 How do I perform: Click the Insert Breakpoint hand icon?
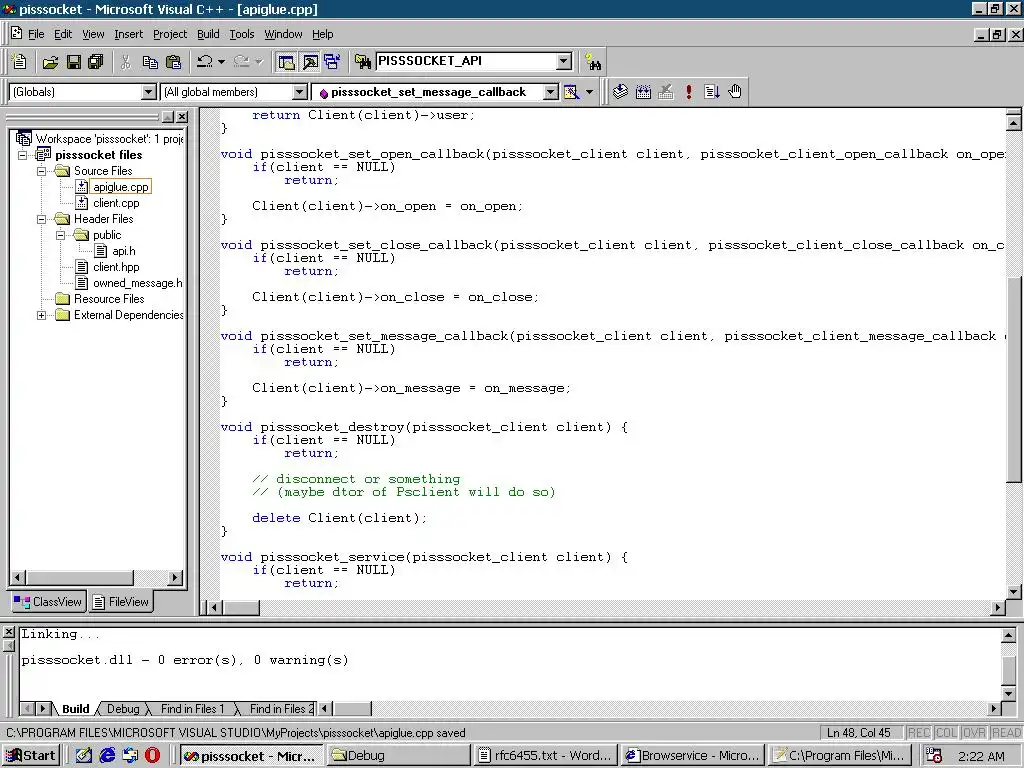coord(735,92)
